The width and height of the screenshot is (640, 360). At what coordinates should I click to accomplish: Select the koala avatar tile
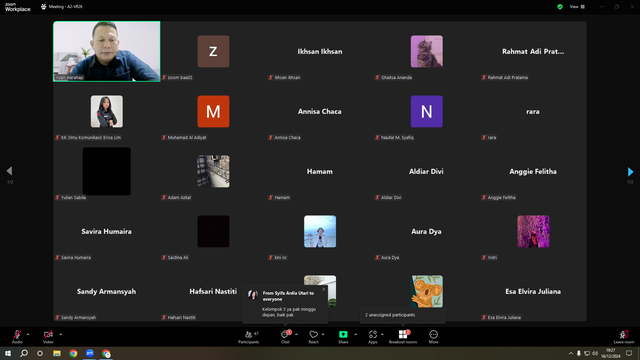point(427,291)
